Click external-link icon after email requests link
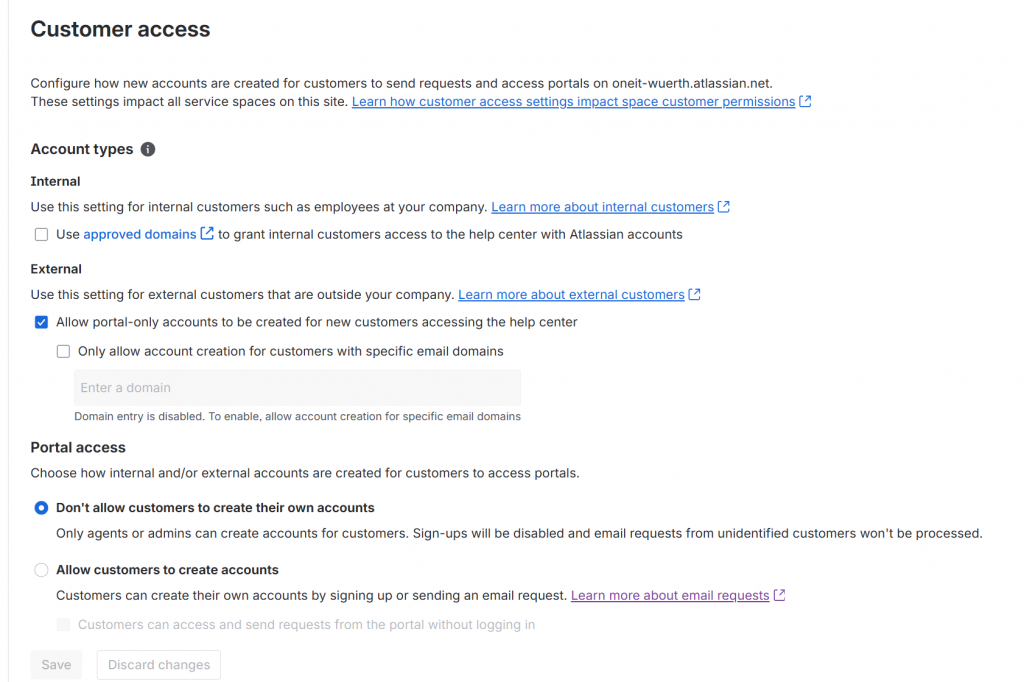The width and height of the screenshot is (1024, 682). coord(780,595)
